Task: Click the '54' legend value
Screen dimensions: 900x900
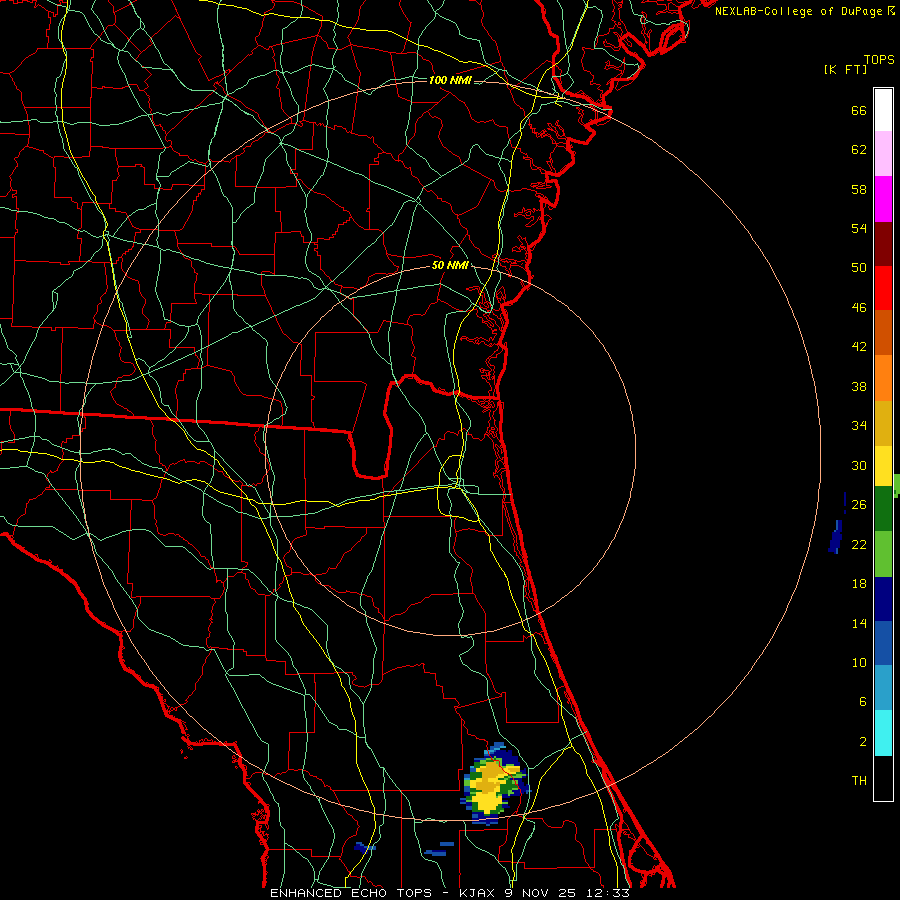Action: pos(859,228)
